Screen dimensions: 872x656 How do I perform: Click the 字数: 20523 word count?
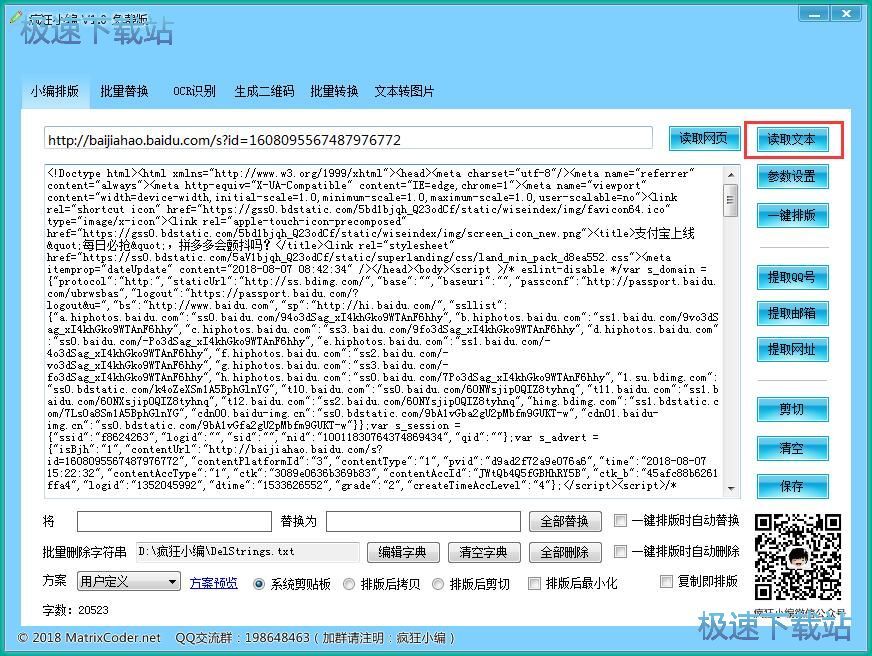76,610
